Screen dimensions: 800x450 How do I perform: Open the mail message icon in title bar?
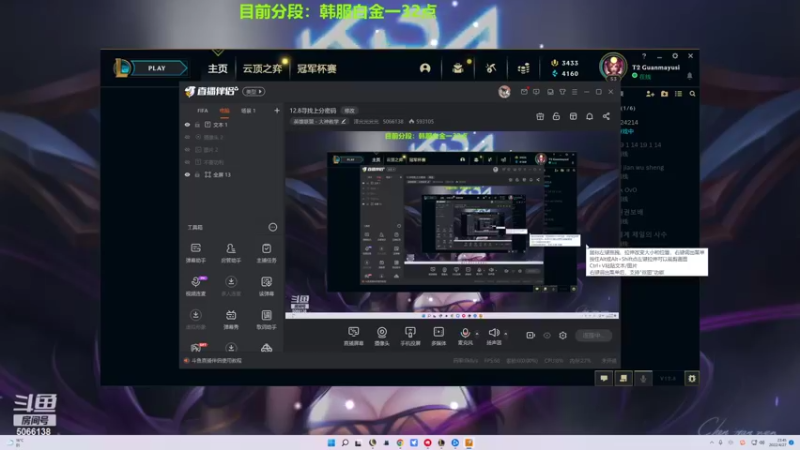(524, 92)
